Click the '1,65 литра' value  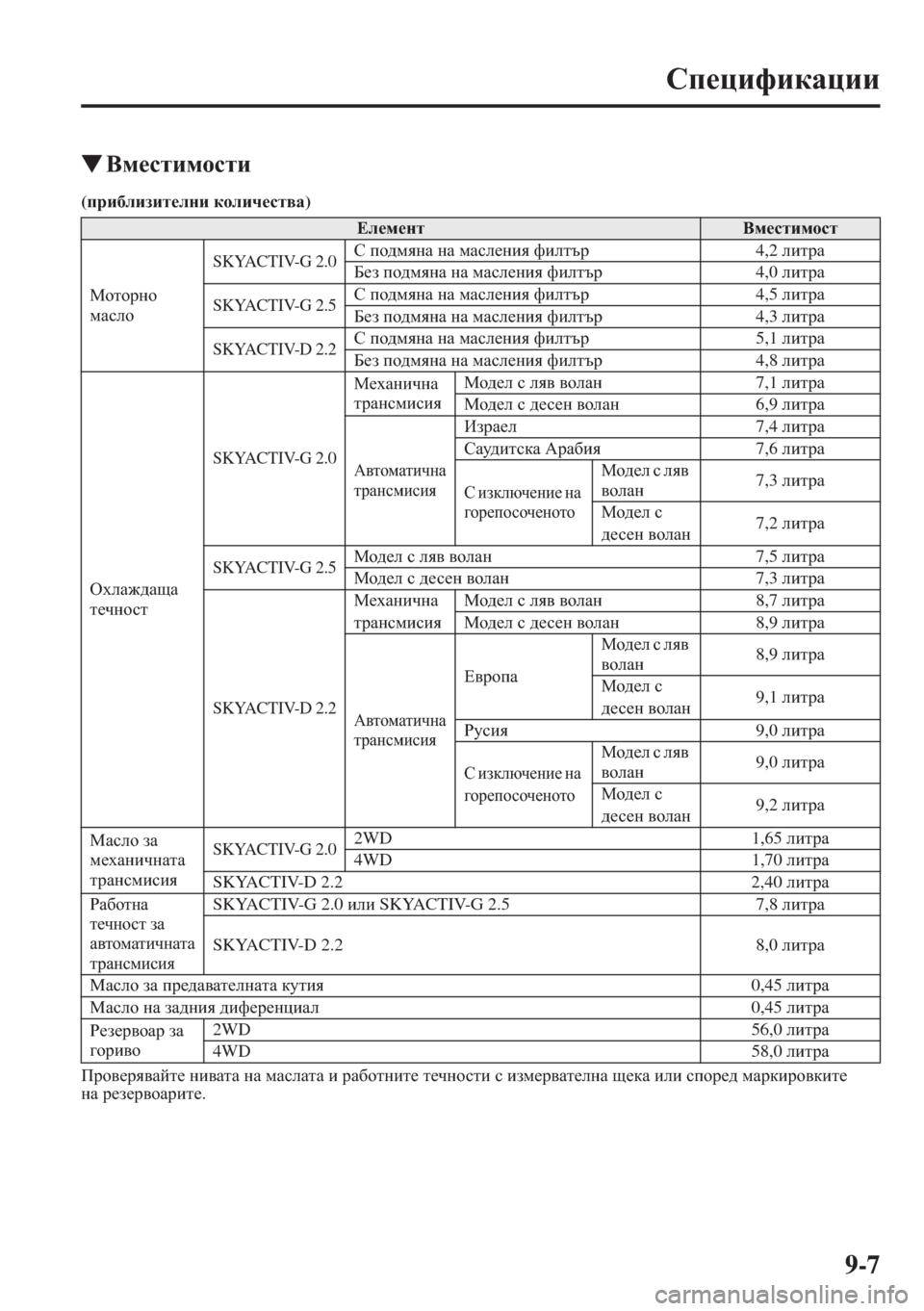tap(789, 838)
